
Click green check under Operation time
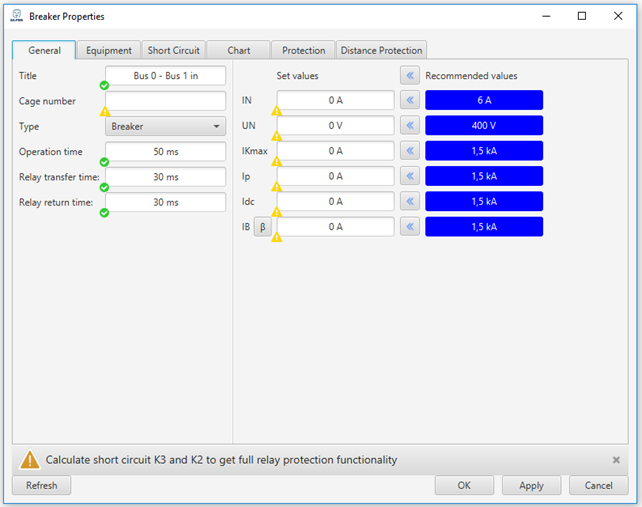[104, 162]
